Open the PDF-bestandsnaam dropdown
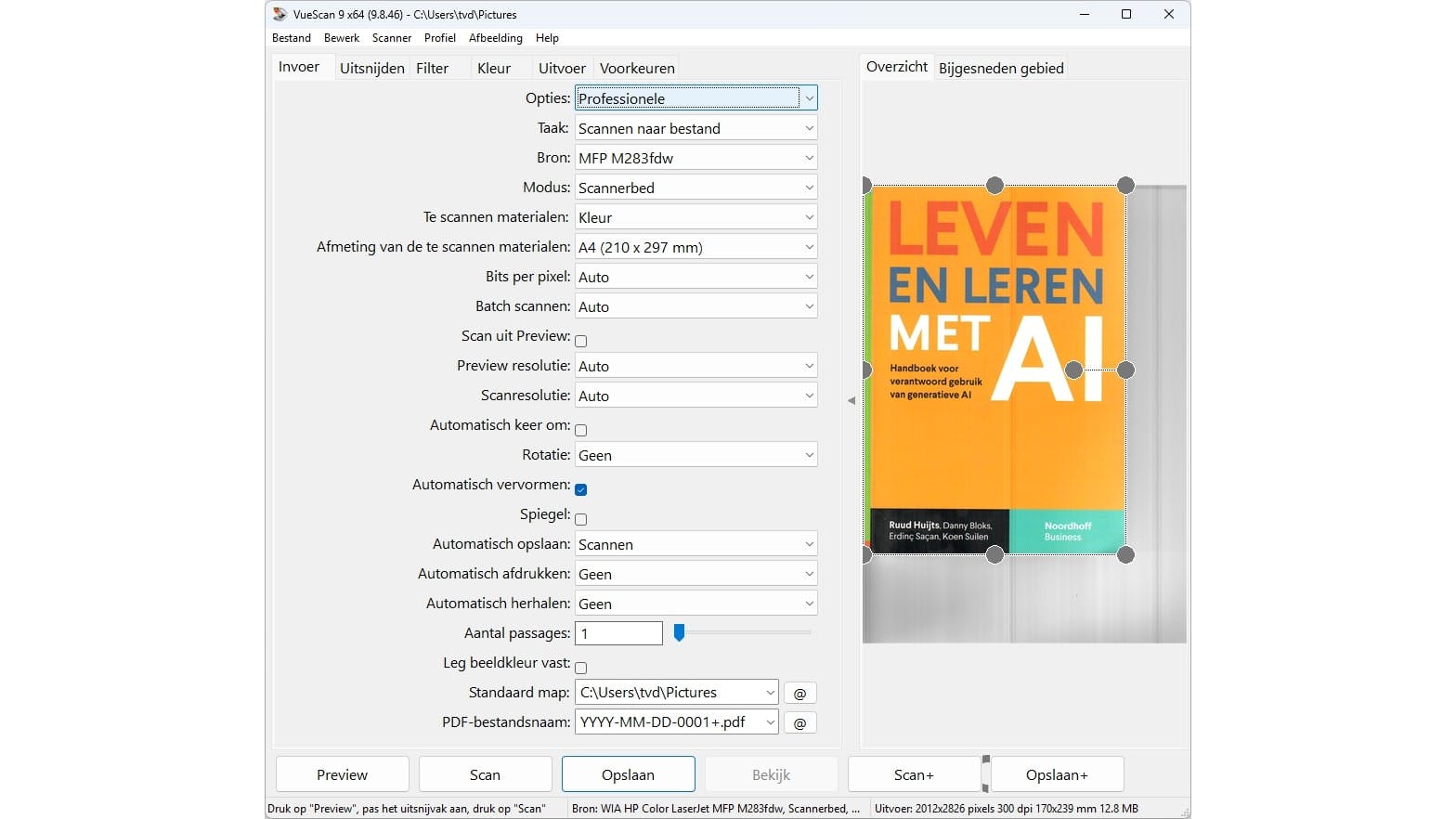The image size is (1456, 819). coord(677,722)
